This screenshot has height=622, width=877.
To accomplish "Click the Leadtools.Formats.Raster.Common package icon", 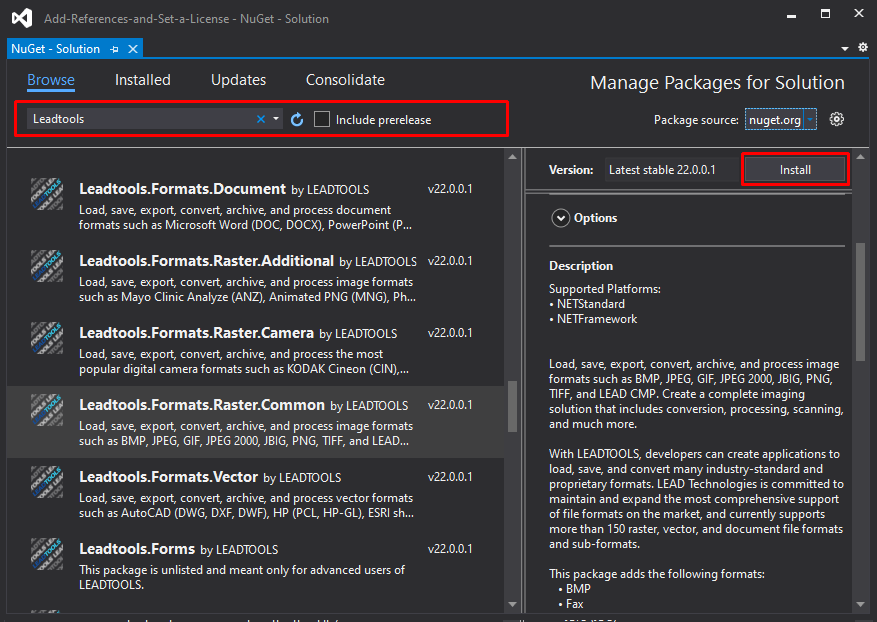I will point(47,410).
